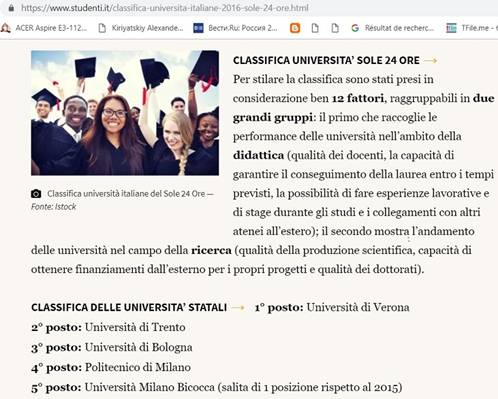This screenshot has width=498, height=399.
Task: Click the Università di Verona entry
Action: [358, 307]
